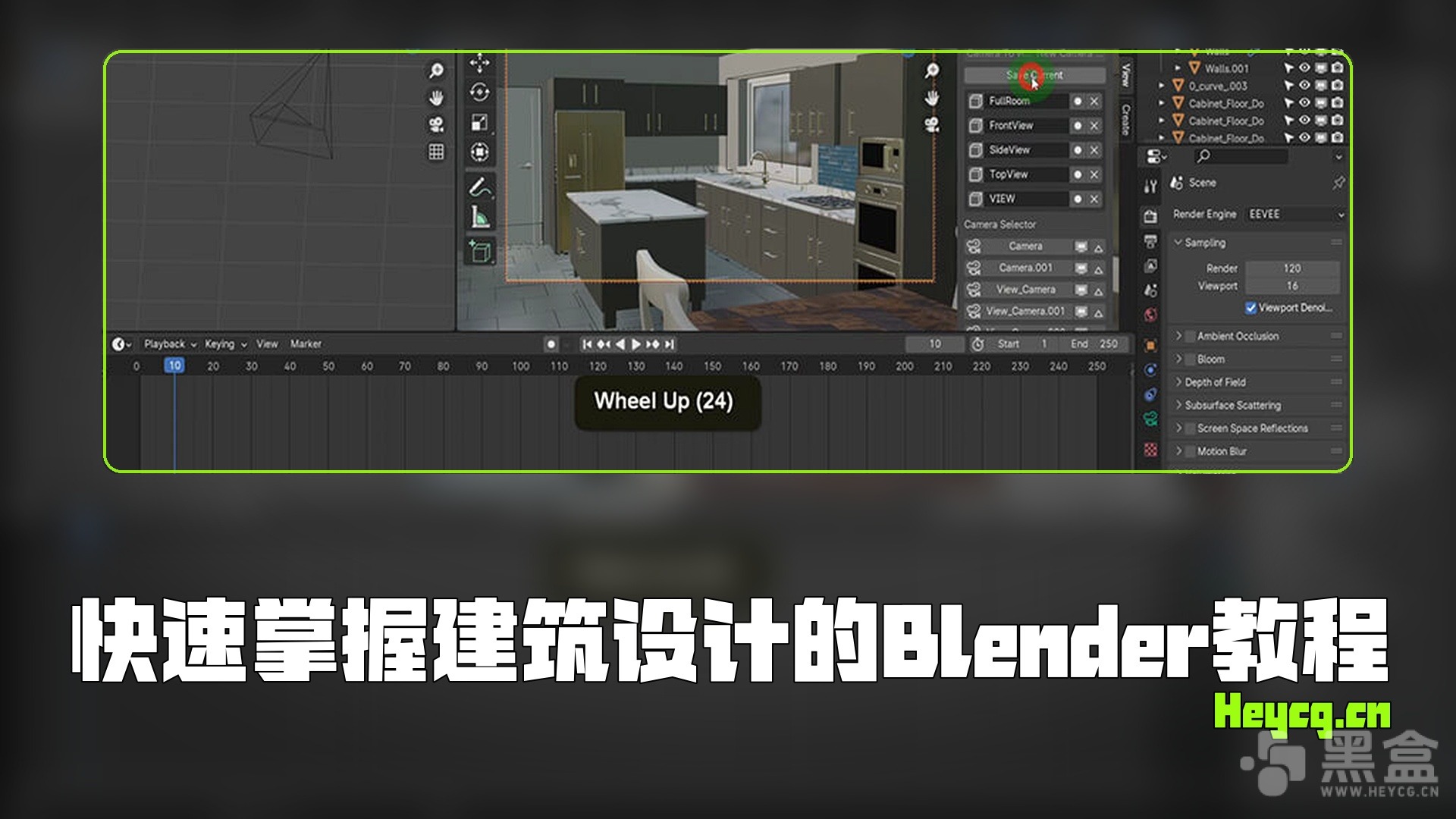The image size is (1456, 819).
Task: Toggle camera view in left viewport
Action: point(436,124)
